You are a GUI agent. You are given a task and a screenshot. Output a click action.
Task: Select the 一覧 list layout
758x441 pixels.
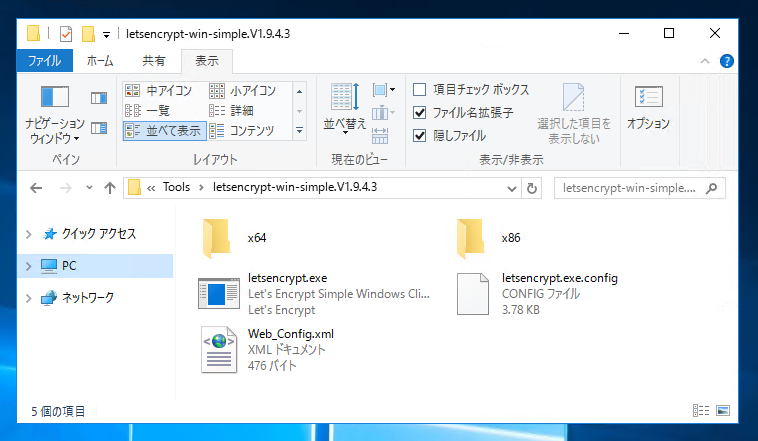148,111
